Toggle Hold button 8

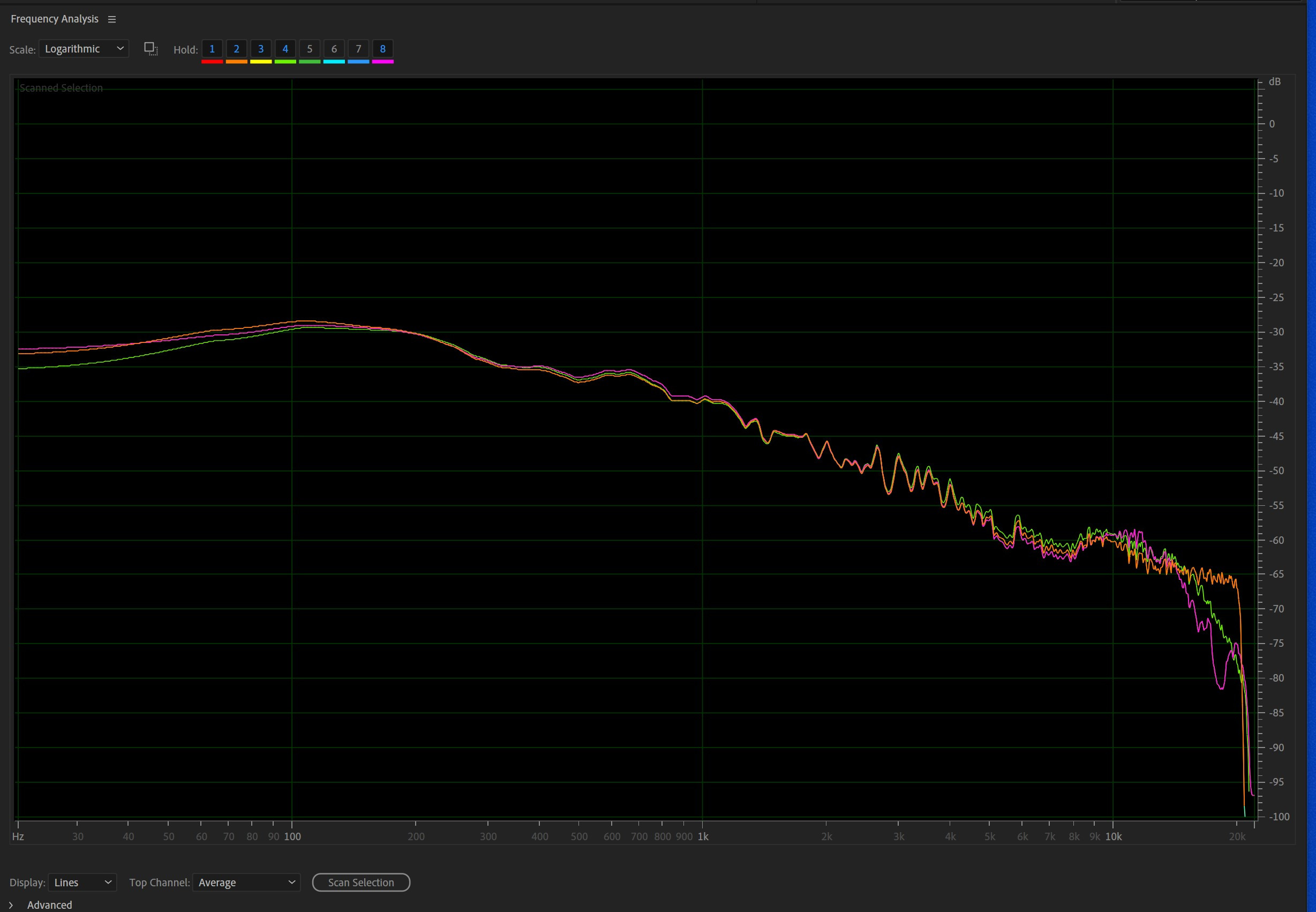pyautogui.click(x=382, y=49)
